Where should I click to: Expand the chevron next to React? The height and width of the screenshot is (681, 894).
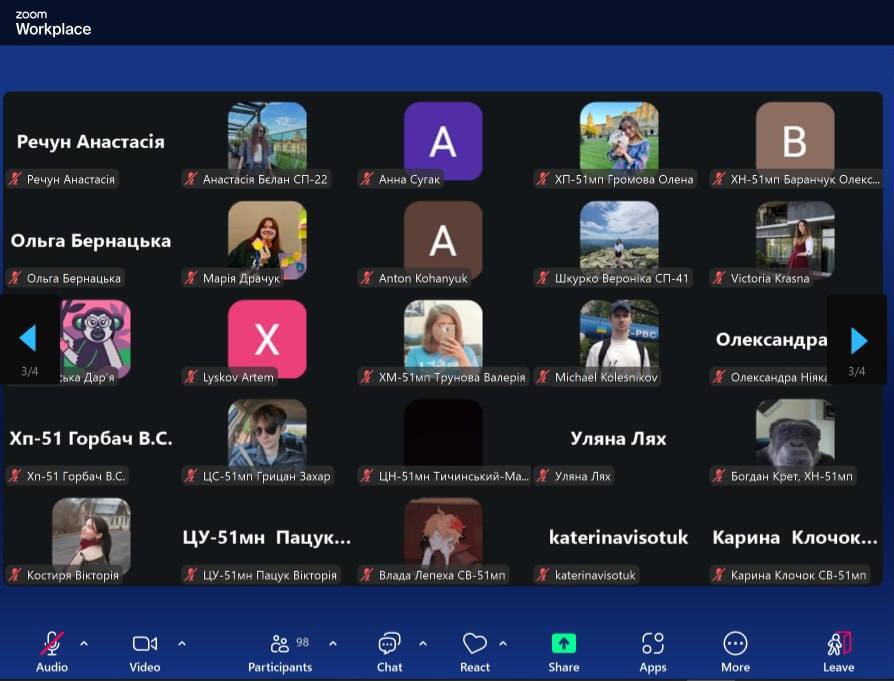503,643
